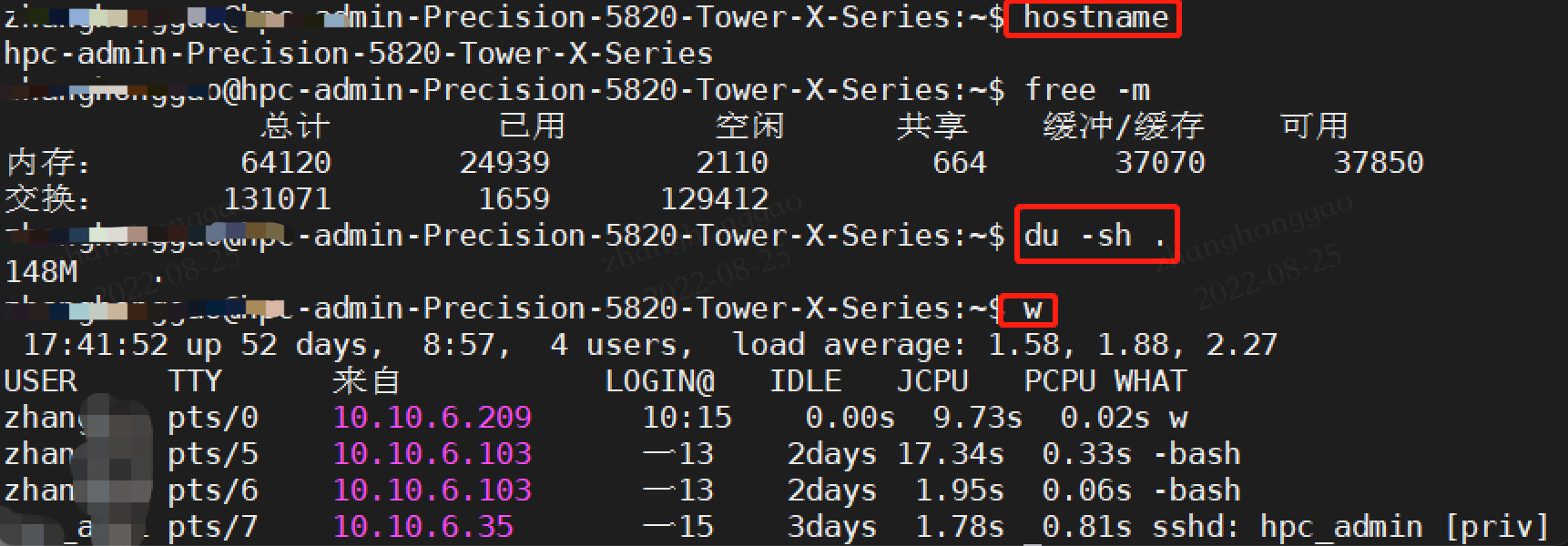
Task: Click the 'du -sh .' command
Action: point(1095,236)
